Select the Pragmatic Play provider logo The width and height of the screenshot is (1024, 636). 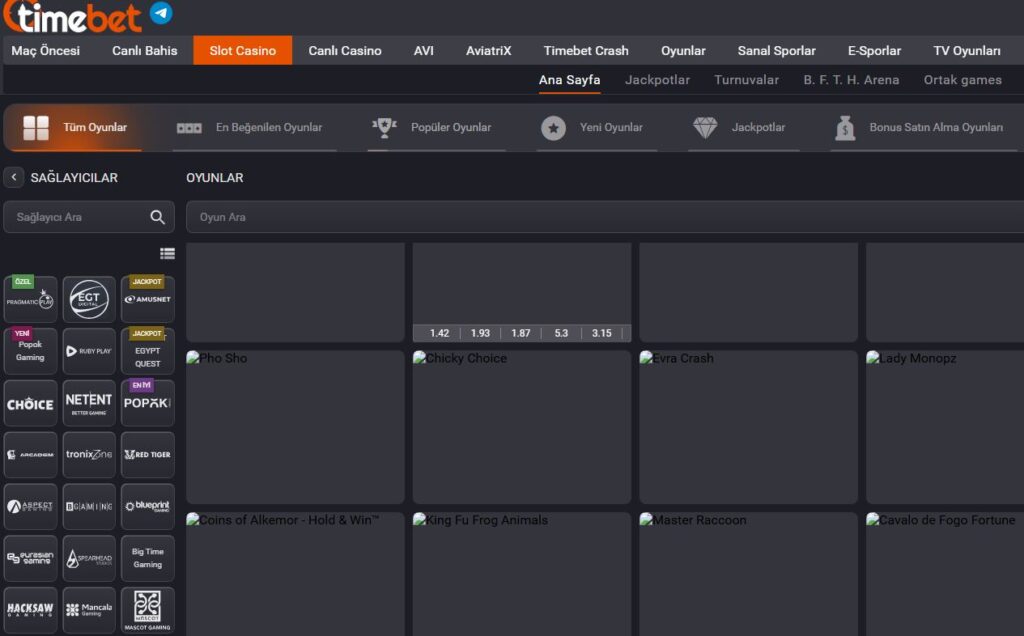pyautogui.click(x=30, y=299)
